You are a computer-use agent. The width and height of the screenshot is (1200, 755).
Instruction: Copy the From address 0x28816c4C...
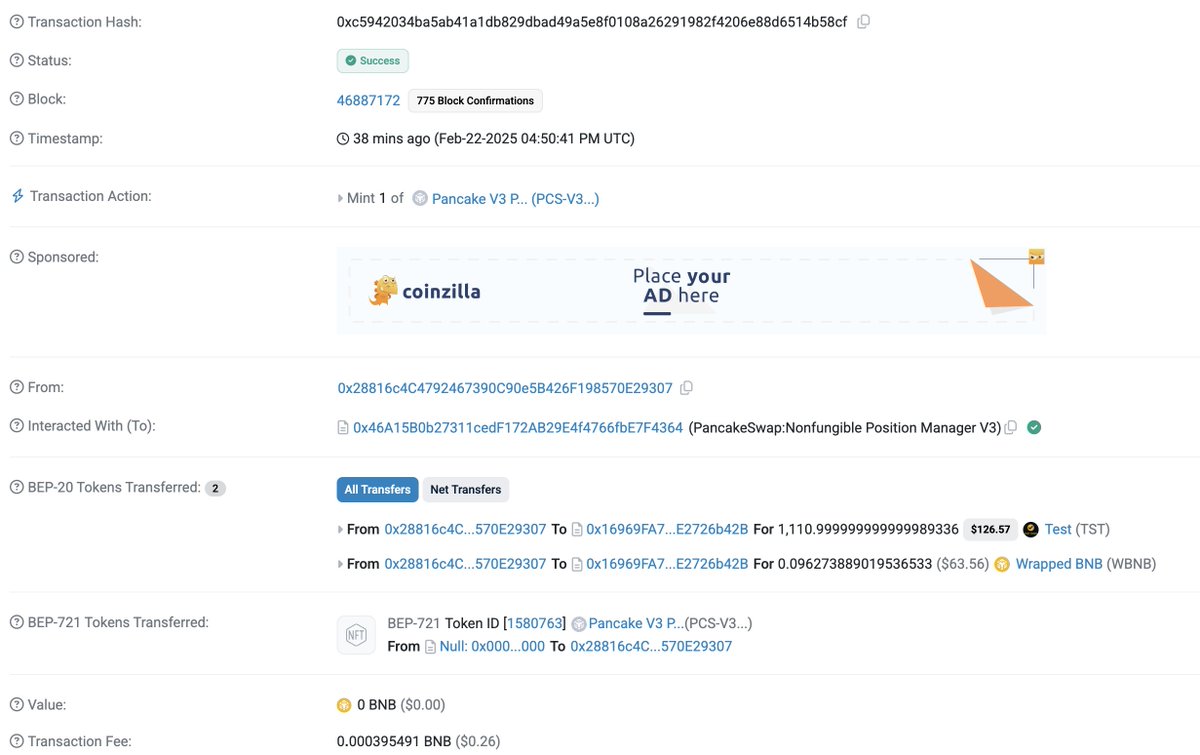[687, 388]
